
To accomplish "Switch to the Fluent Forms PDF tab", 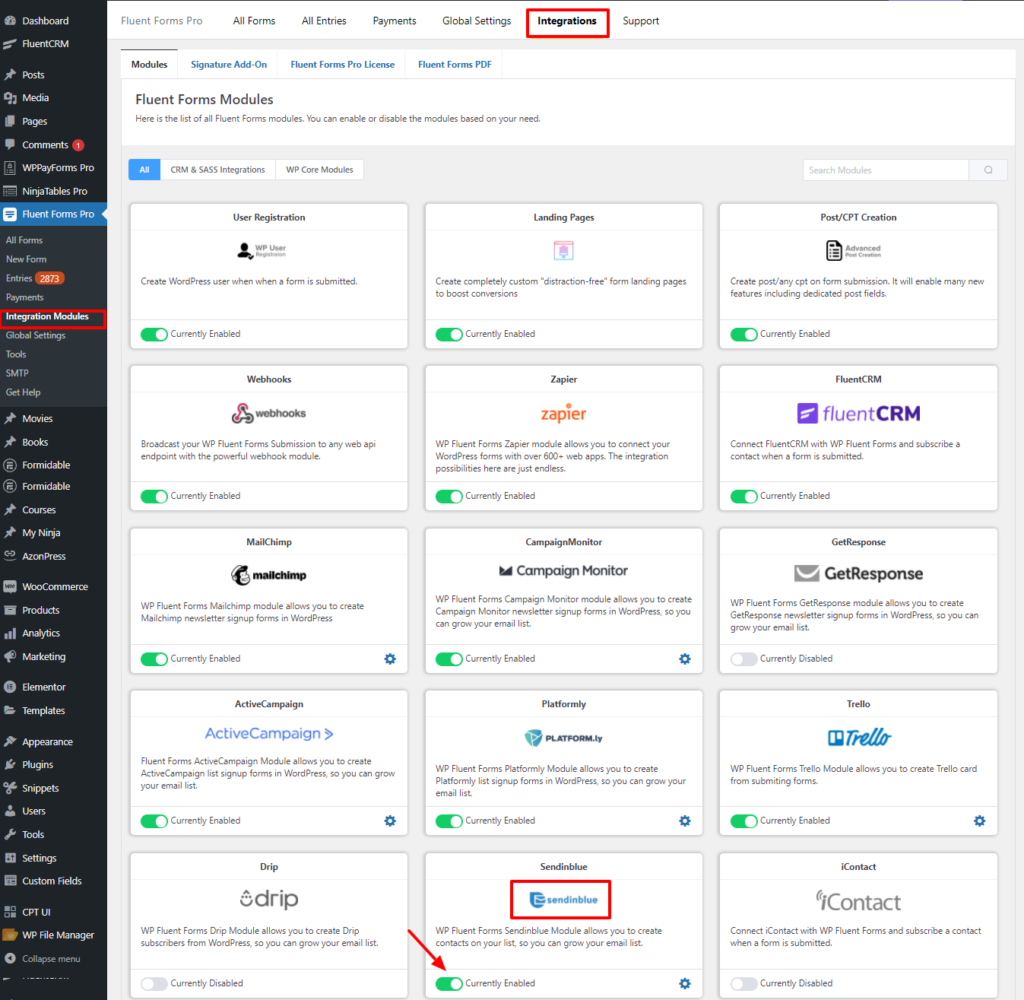I will (x=455, y=64).
